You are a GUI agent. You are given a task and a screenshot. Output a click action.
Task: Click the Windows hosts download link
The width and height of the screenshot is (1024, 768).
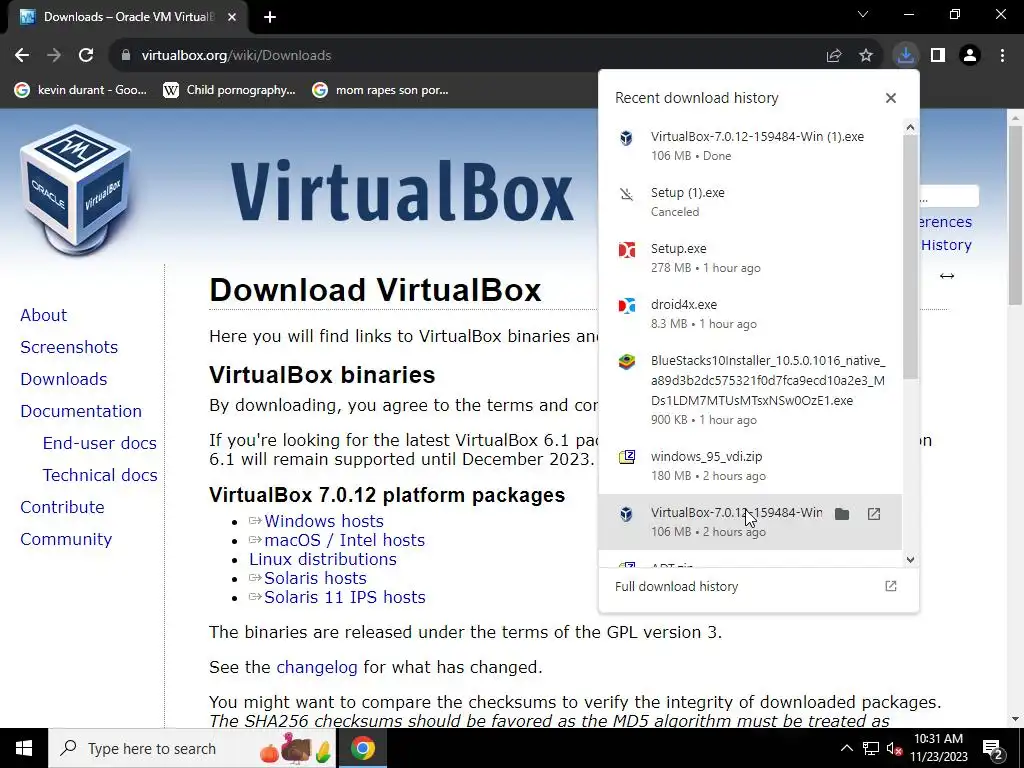click(323, 521)
